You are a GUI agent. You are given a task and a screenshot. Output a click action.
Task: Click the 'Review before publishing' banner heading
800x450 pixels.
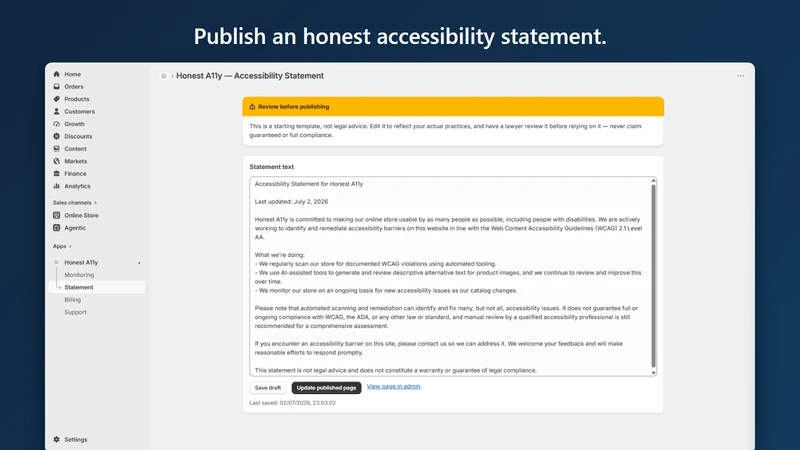point(293,107)
